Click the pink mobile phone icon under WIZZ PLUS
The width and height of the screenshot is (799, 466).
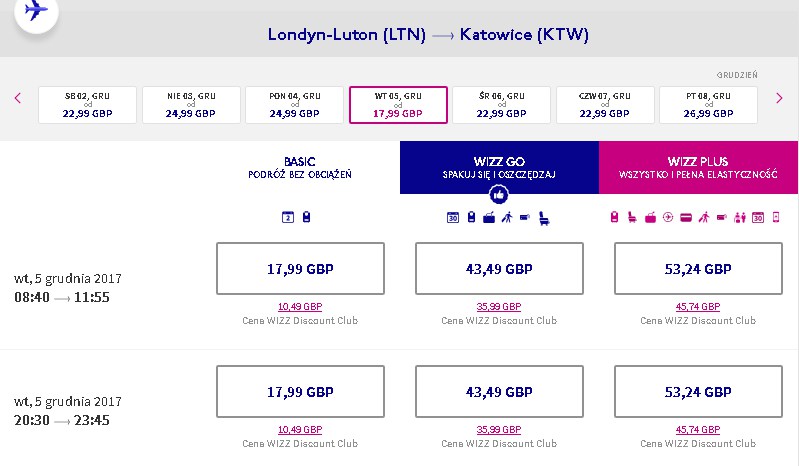[776, 217]
